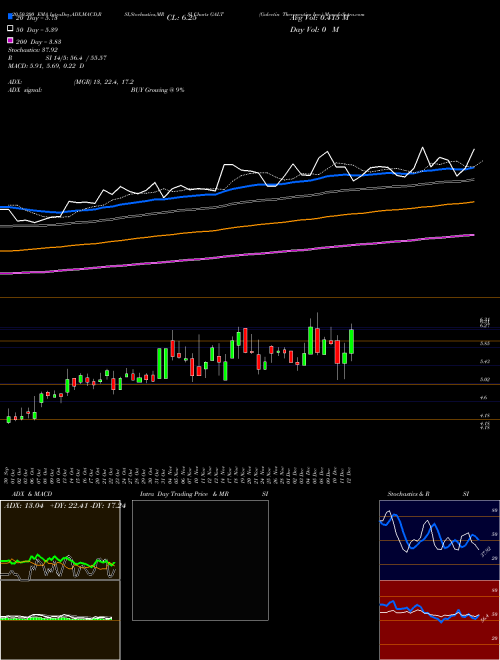Select the '200 Day = 3.83' label

[x=39, y=41]
